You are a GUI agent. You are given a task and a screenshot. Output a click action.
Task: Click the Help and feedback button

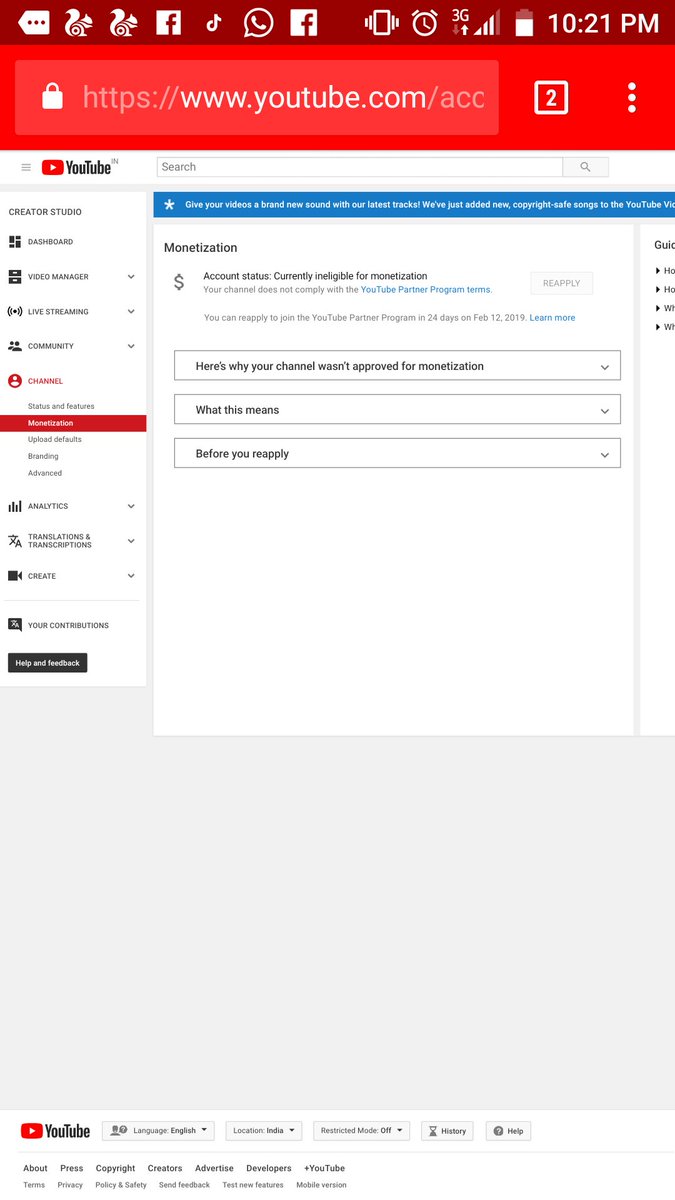47,663
